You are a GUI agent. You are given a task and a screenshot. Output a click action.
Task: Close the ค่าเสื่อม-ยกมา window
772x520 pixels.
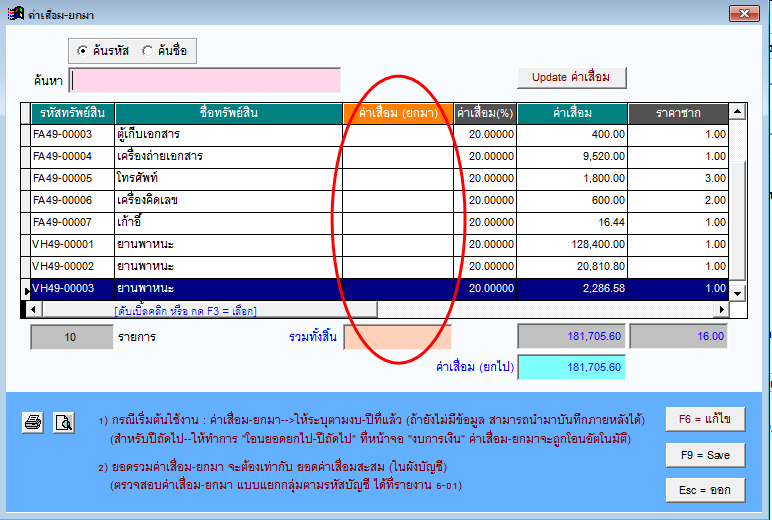click(744, 13)
